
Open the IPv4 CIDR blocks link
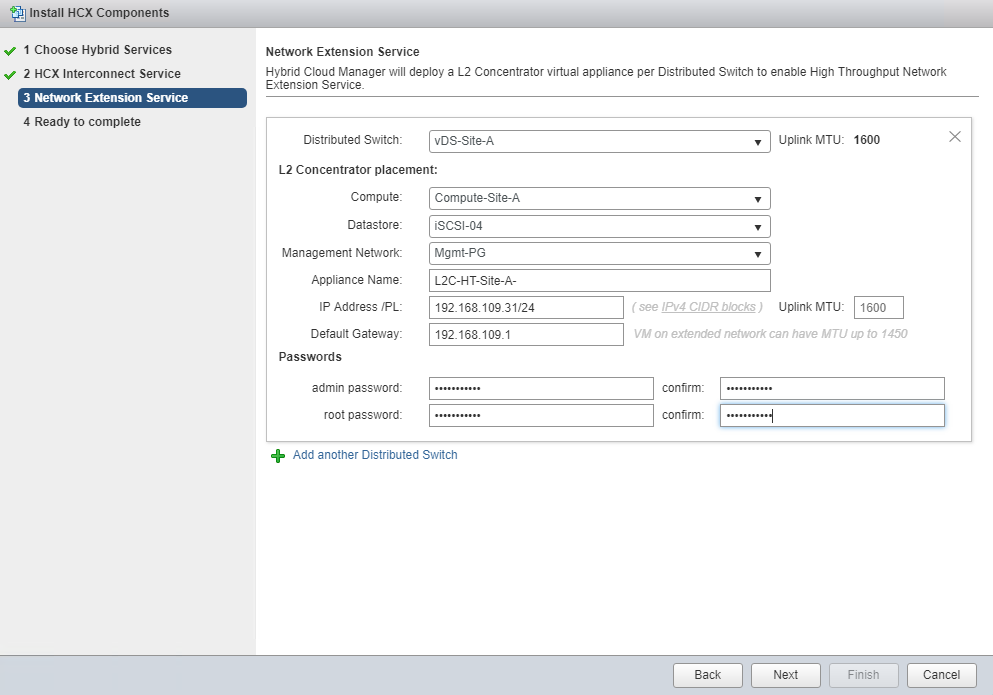pyautogui.click(x=709, y=307)
